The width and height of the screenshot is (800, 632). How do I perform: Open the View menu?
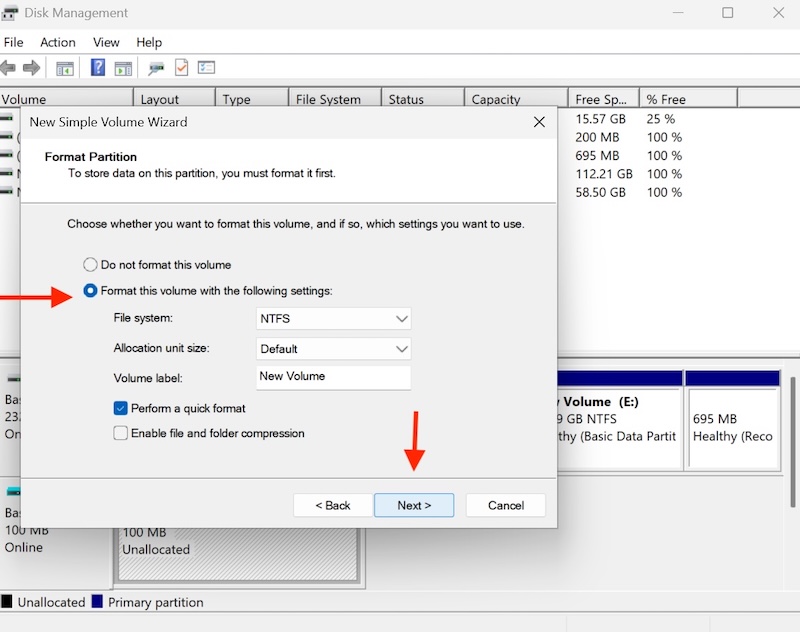(x=106, y=42)
